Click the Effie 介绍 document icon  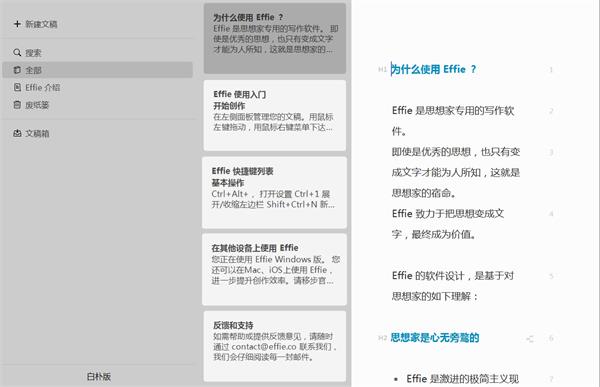[17, 87]
